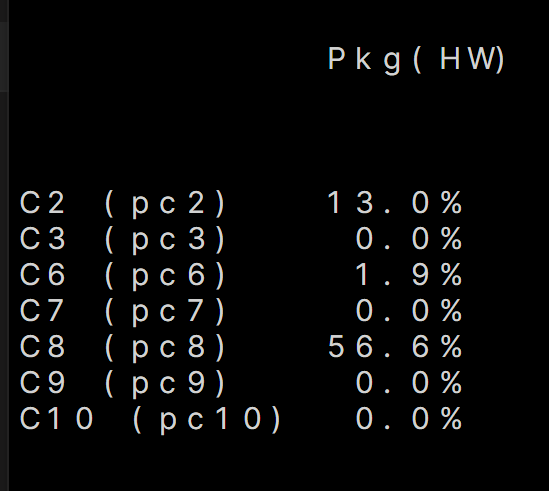Select the C7 (pc7) row label

(x=122, y=312)
